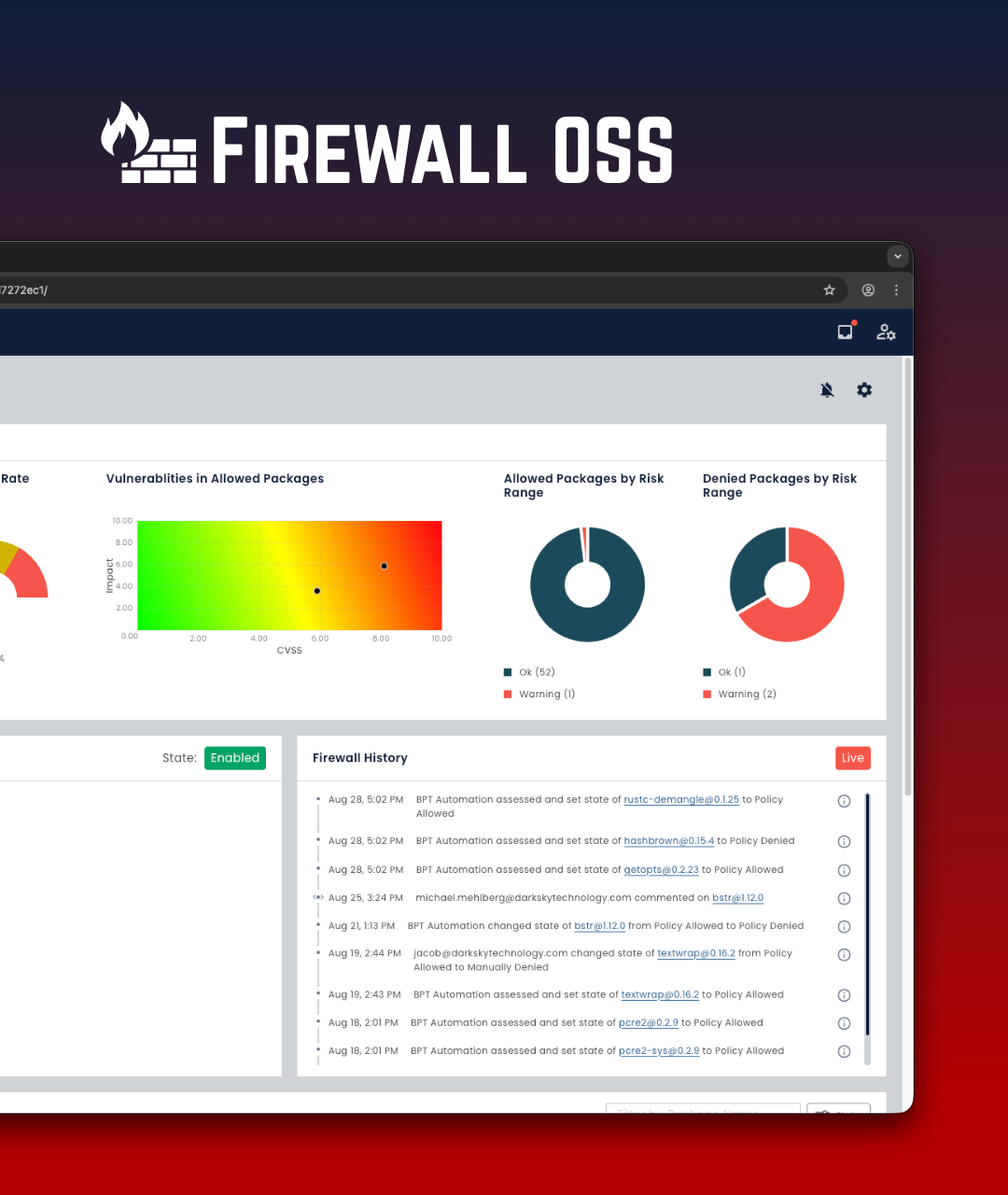Click the Live badge in Firewall History

point(853,758)
